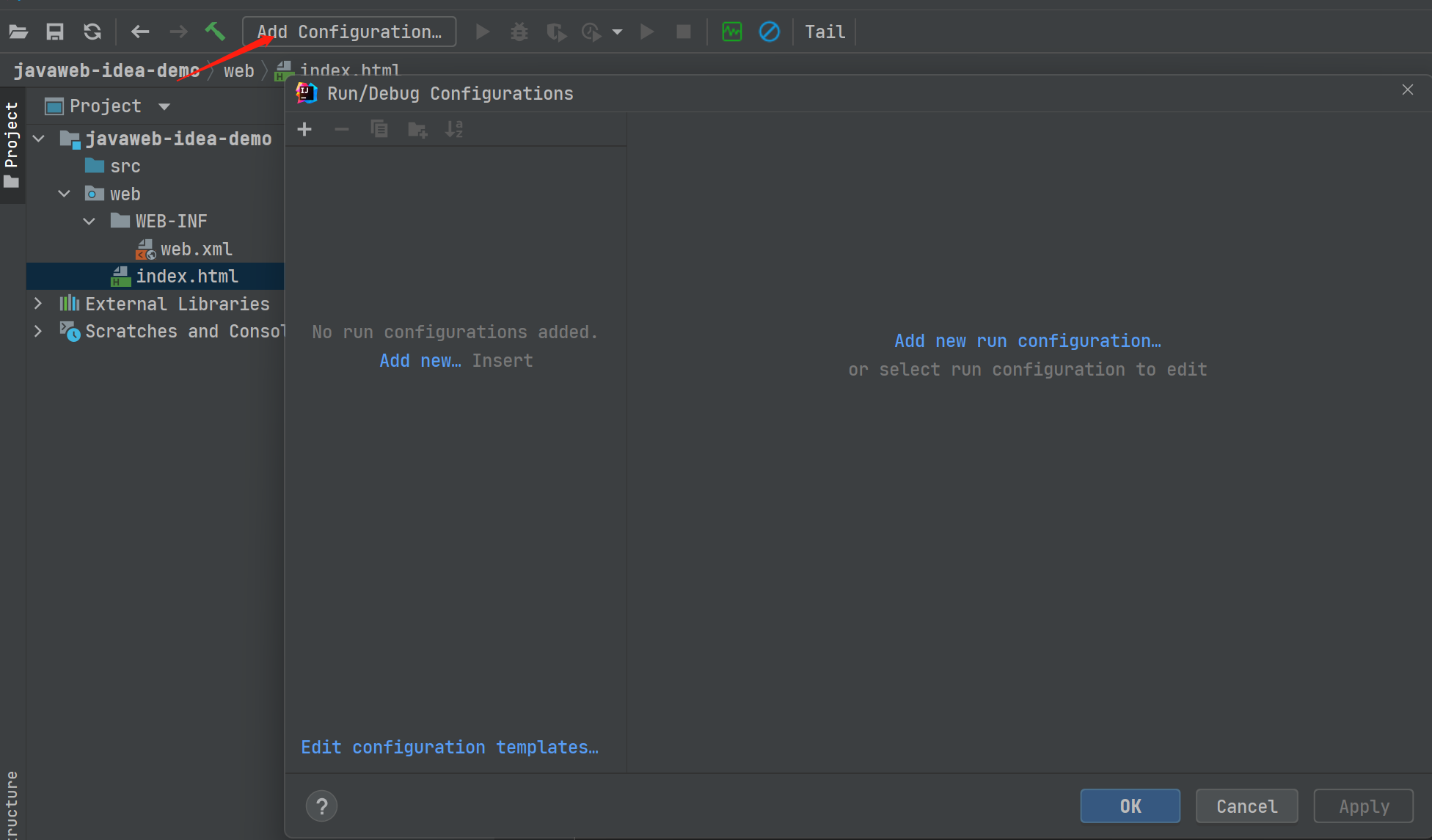Click Edit configuration templates link
The image size is (1432, 840).
pyautogui.click(x=450, y=747)
